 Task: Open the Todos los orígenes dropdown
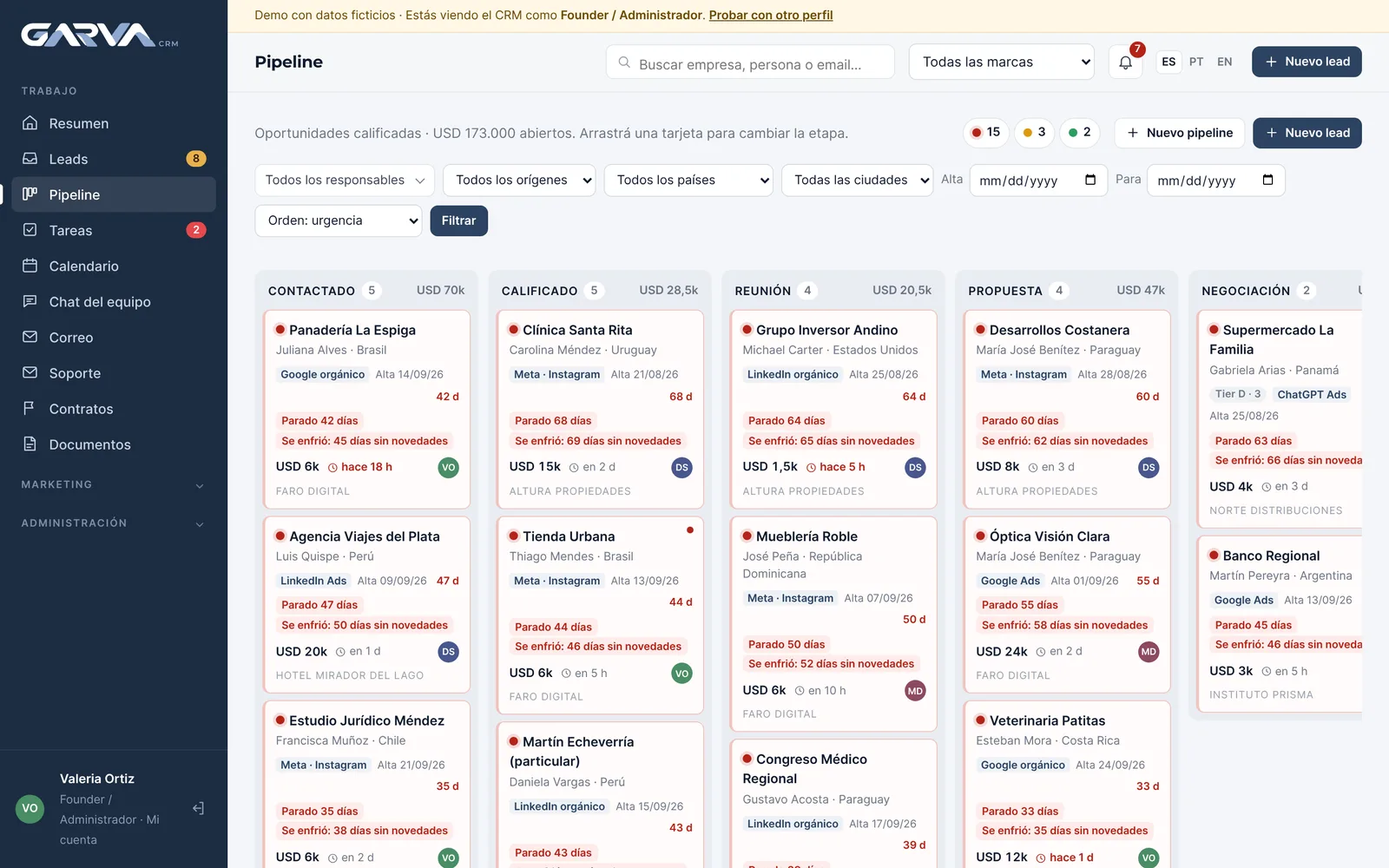519,180
